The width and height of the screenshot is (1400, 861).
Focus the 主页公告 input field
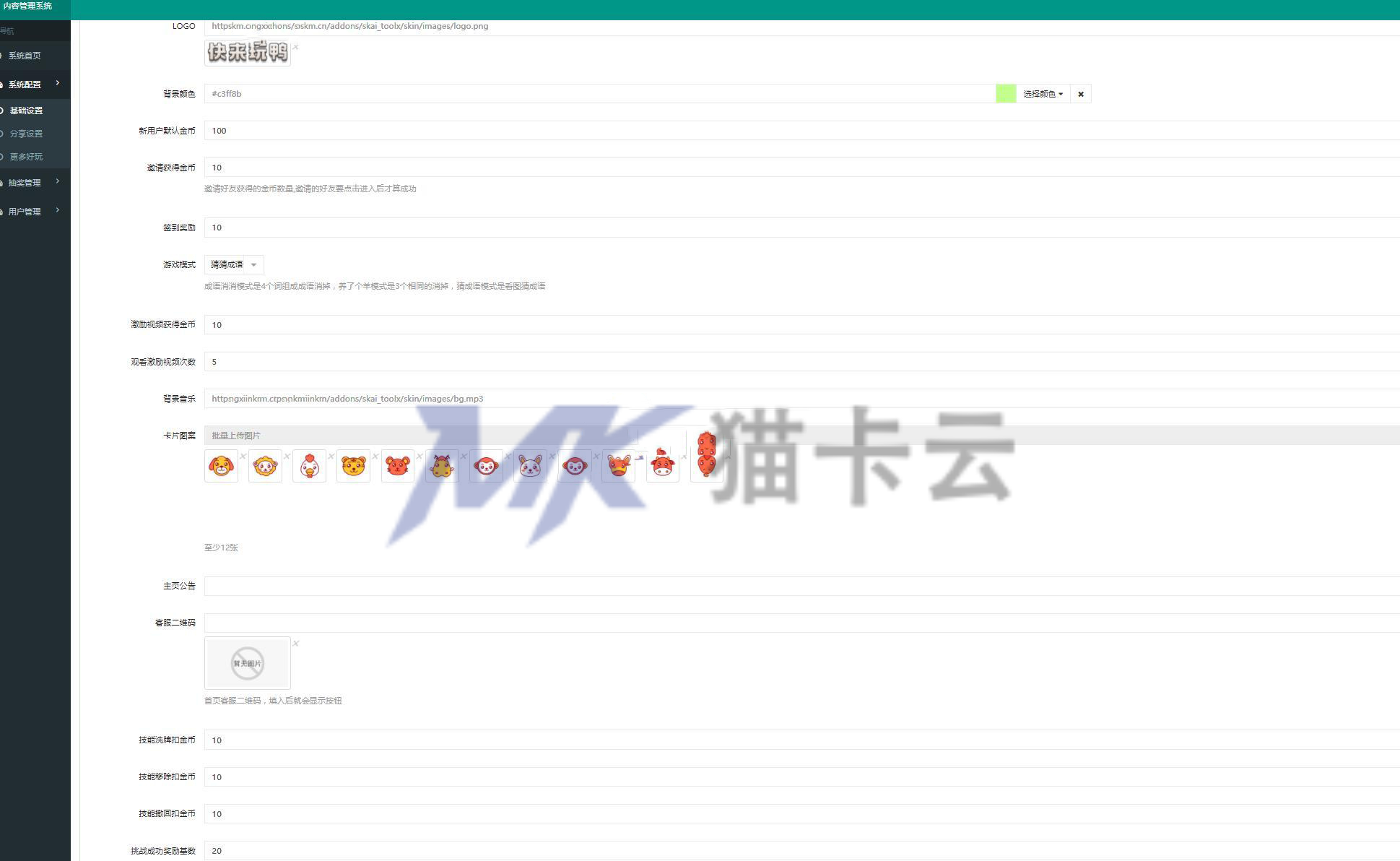coord(801,587)
